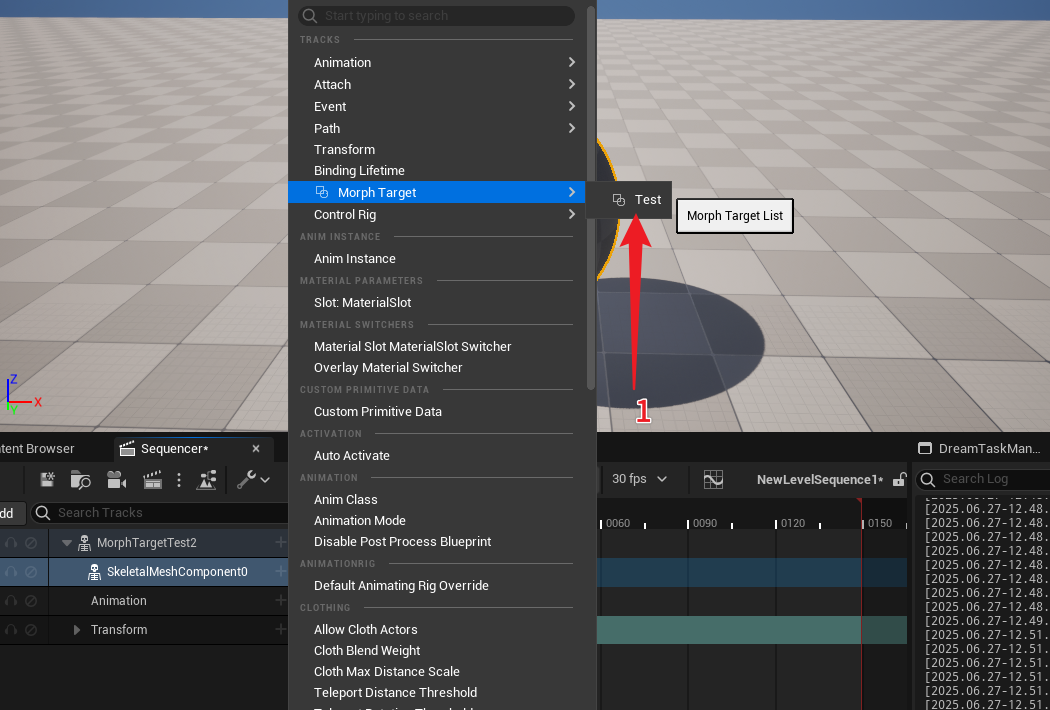
Task: Click the menu search field
Action: [x=437, y=15]
